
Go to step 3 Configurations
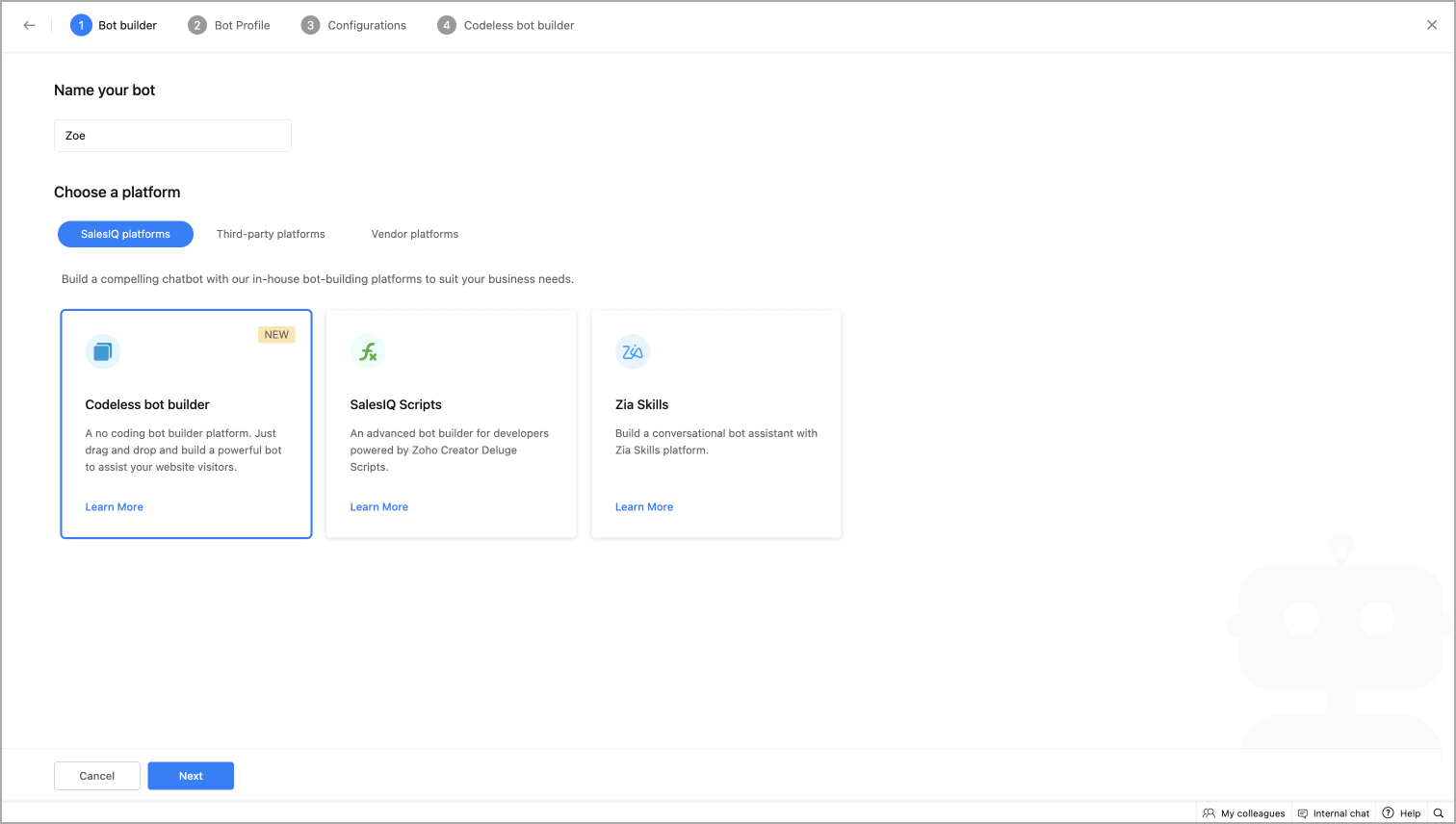(x=353, y=25)
